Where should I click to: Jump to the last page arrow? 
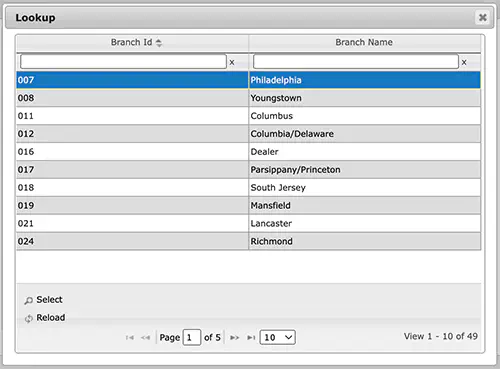pyautogui.click(x=251, y=338)
